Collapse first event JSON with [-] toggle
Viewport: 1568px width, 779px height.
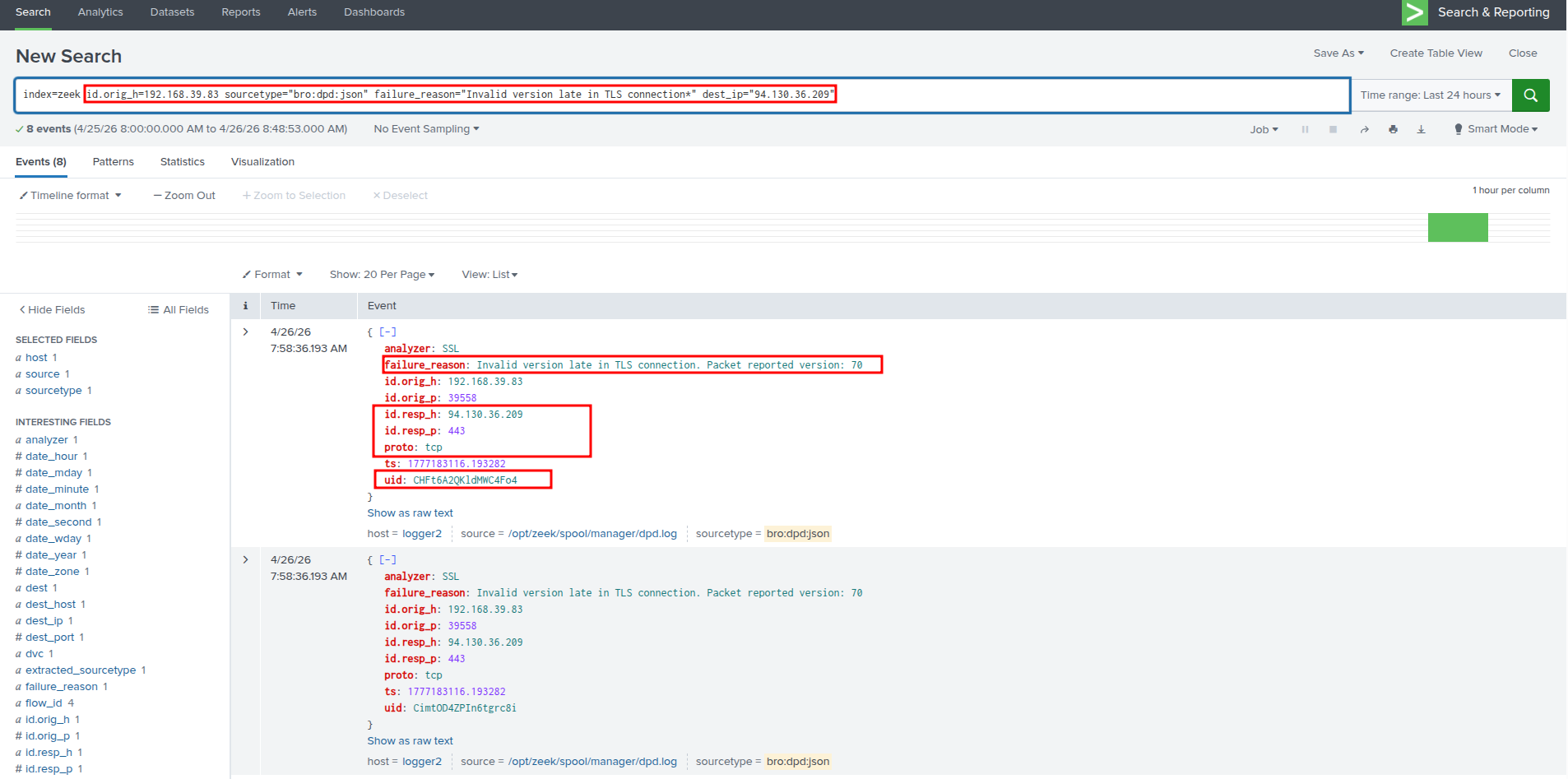point(387,332)
